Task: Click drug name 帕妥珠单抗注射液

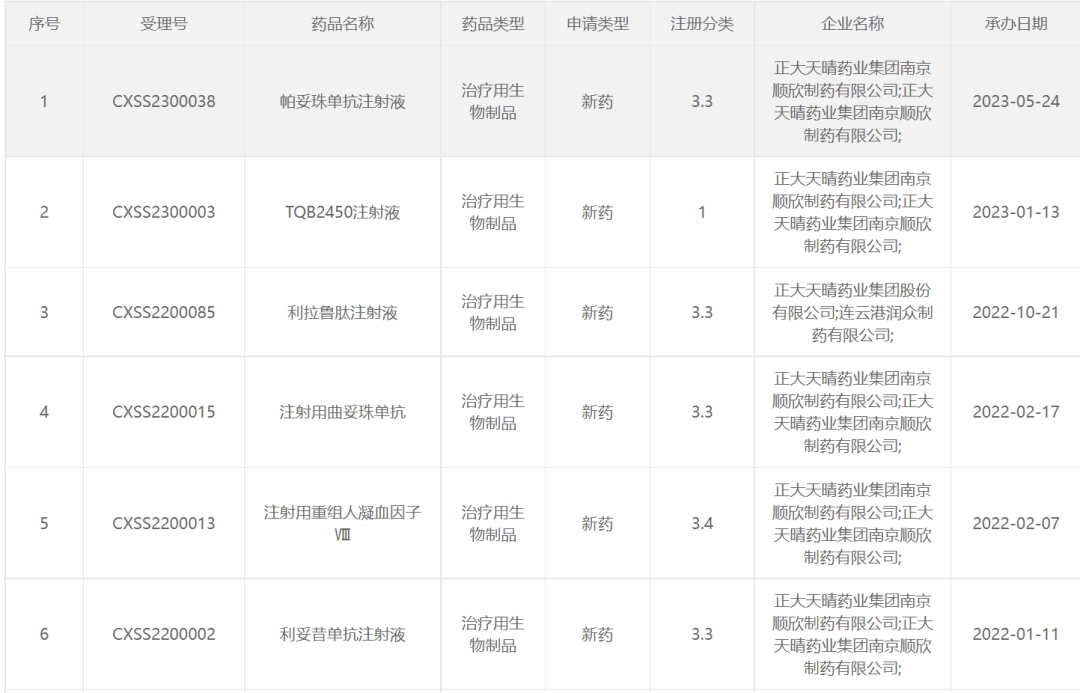Action: tap(342, 101)
